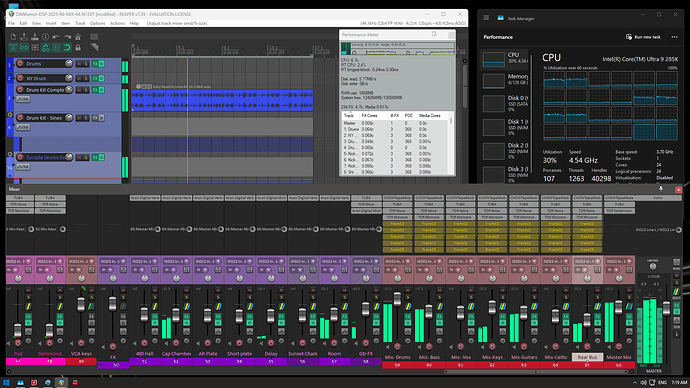Mute the Drum Kit - Sines track
This screenshot has height=388, width=690.
click(79, 118)
